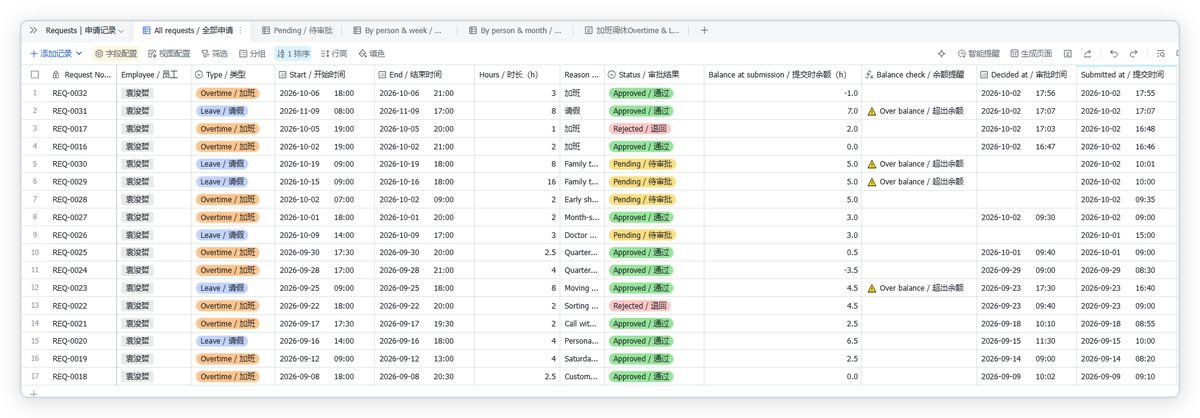Collapse sidebar with double-chevron icon
This screenshot has width=1200, height=418.
(x=33, y=31)
